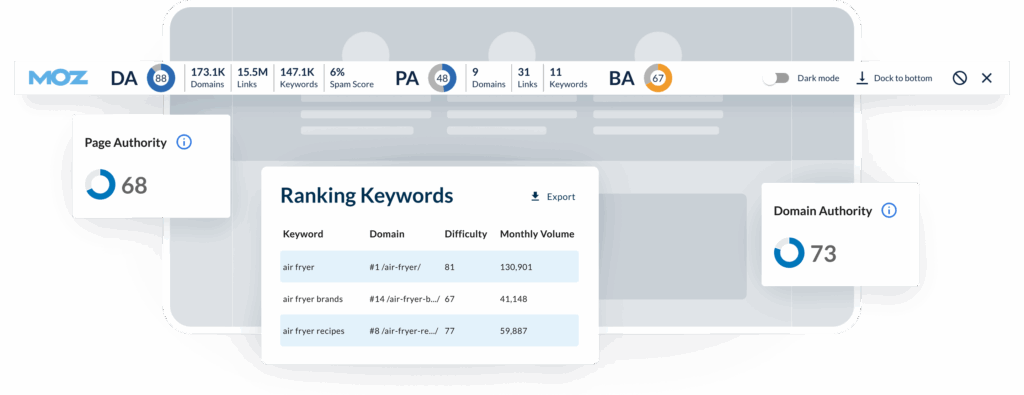Viewport: 1024px width, 395px height.
Task: Select the Keyword column header
Action: (303, 234)
